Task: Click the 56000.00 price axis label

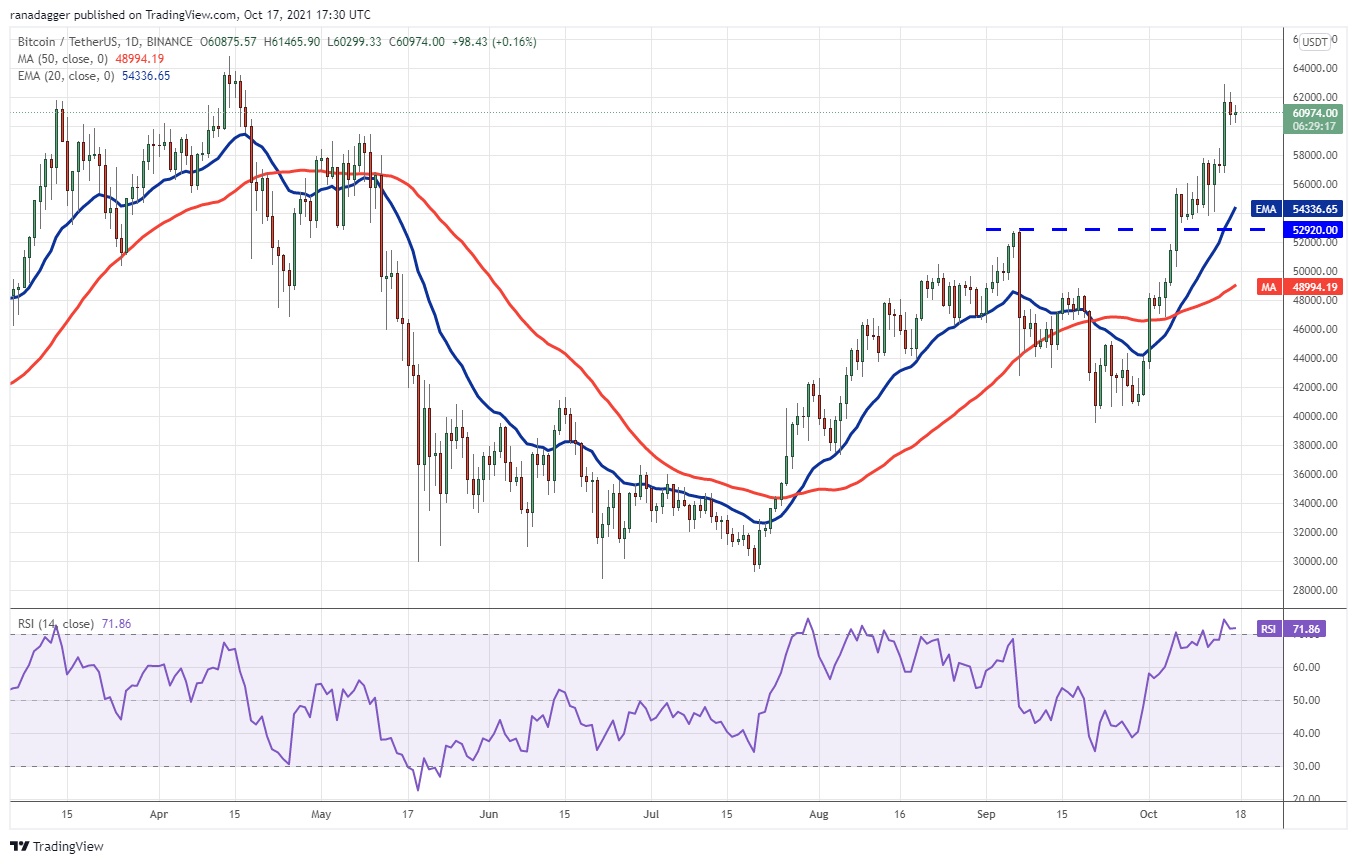Action: pyautogui.click(x=1314, y=184)
